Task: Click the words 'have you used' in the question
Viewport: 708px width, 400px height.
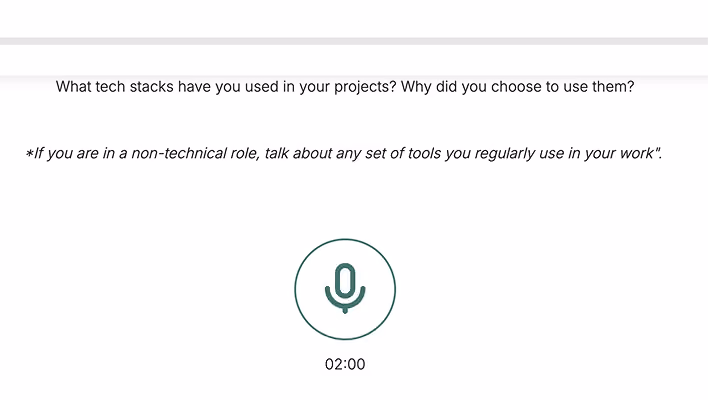Action: click(228, 86)
